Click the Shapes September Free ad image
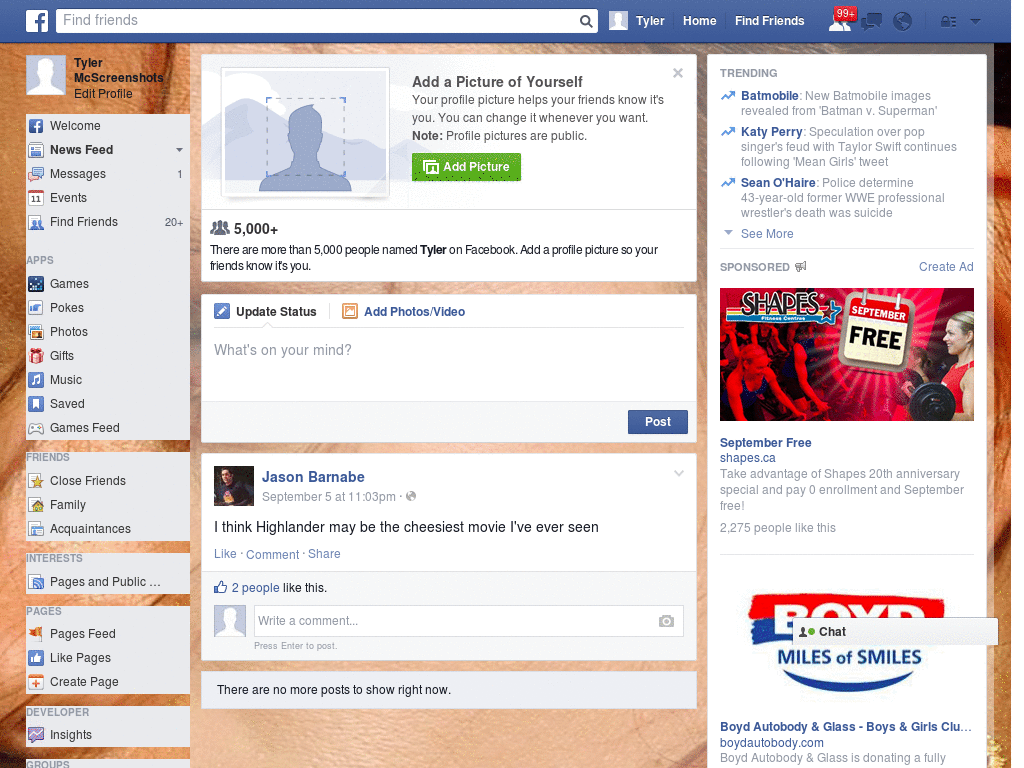Screen dimensions: 1024x768 tap(846, 355)
